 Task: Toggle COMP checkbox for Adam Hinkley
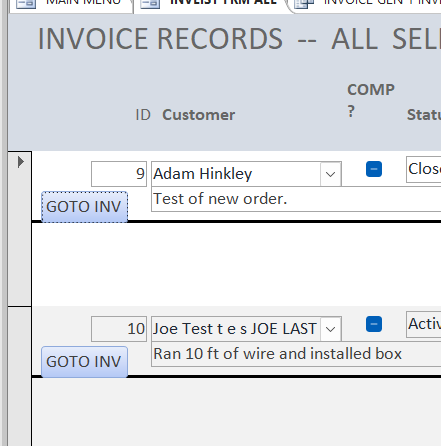[x=374, y=169]
